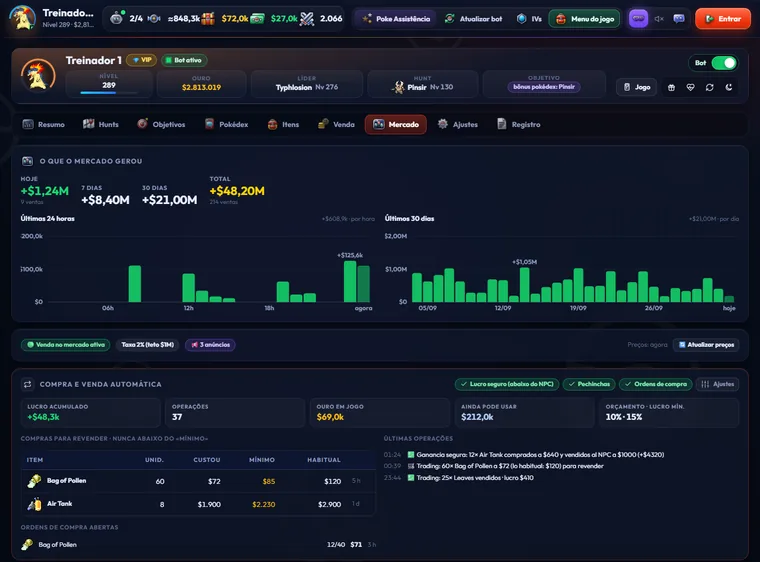Click the level 289 progress bar
This screenshot has height=562, width=760.
(109, 93)
